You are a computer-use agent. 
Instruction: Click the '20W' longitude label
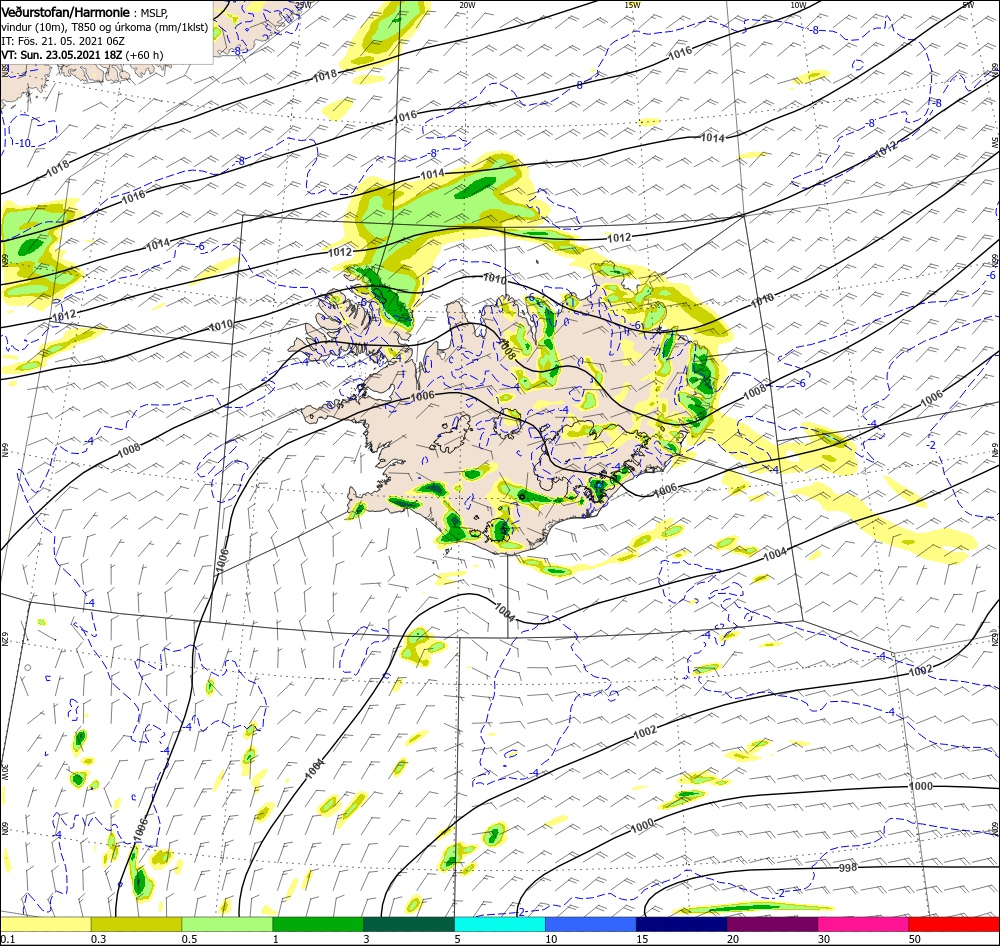[x=467, y=4]
